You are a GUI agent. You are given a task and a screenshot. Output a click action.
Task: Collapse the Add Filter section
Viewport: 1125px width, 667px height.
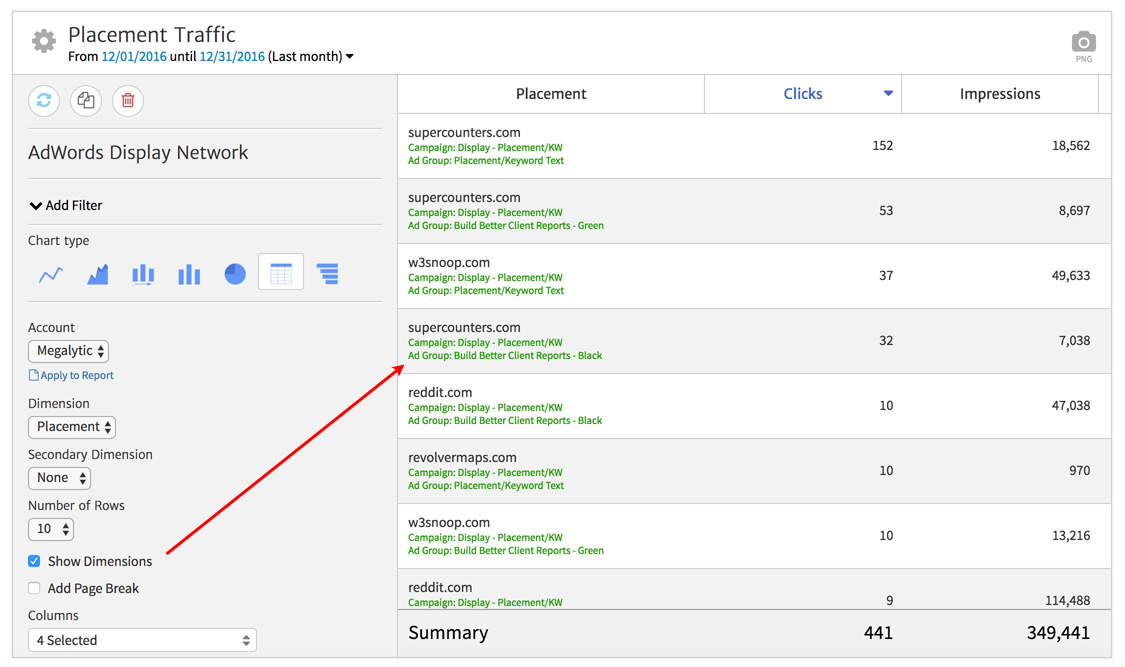pos(65,205)
